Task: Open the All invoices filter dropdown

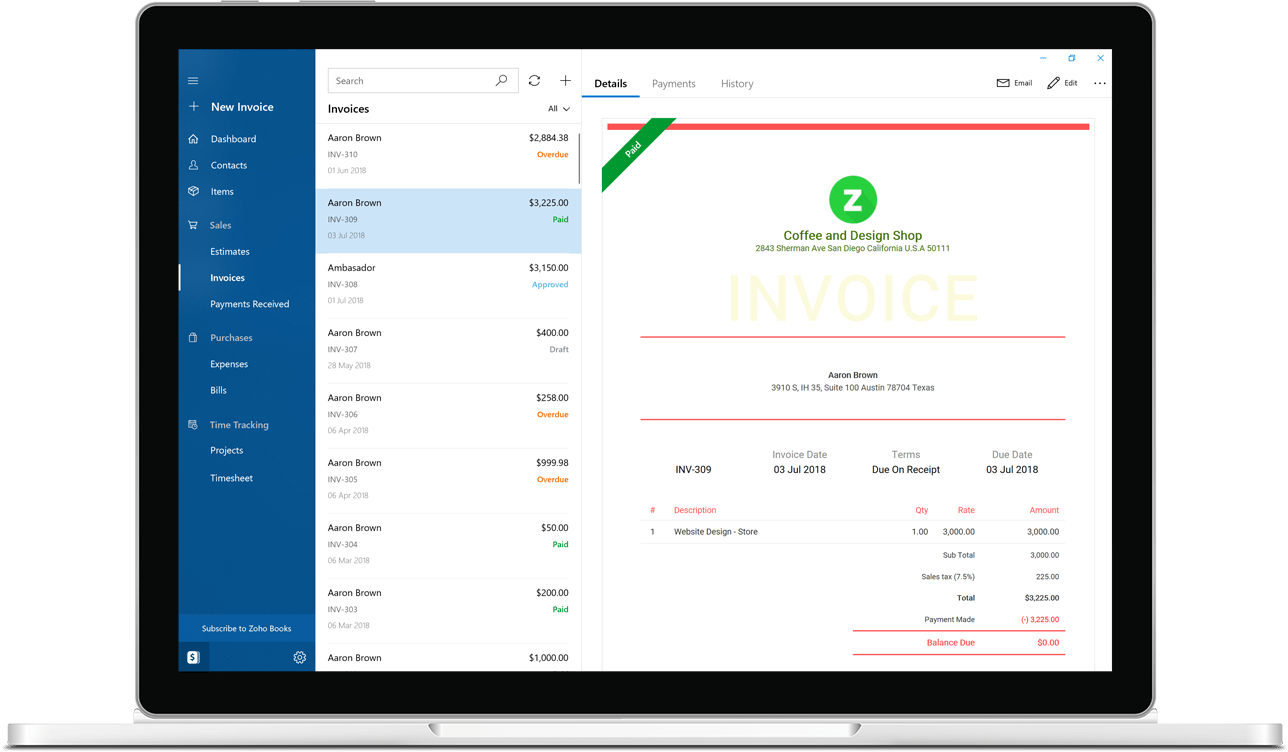Action: tap(557, 108)
